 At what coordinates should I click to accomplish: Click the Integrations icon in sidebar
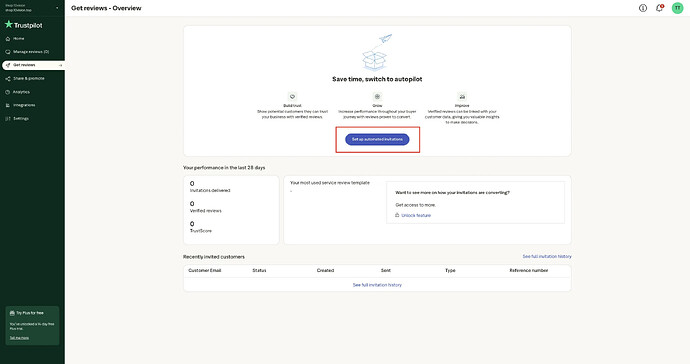[x=7, y=105]
